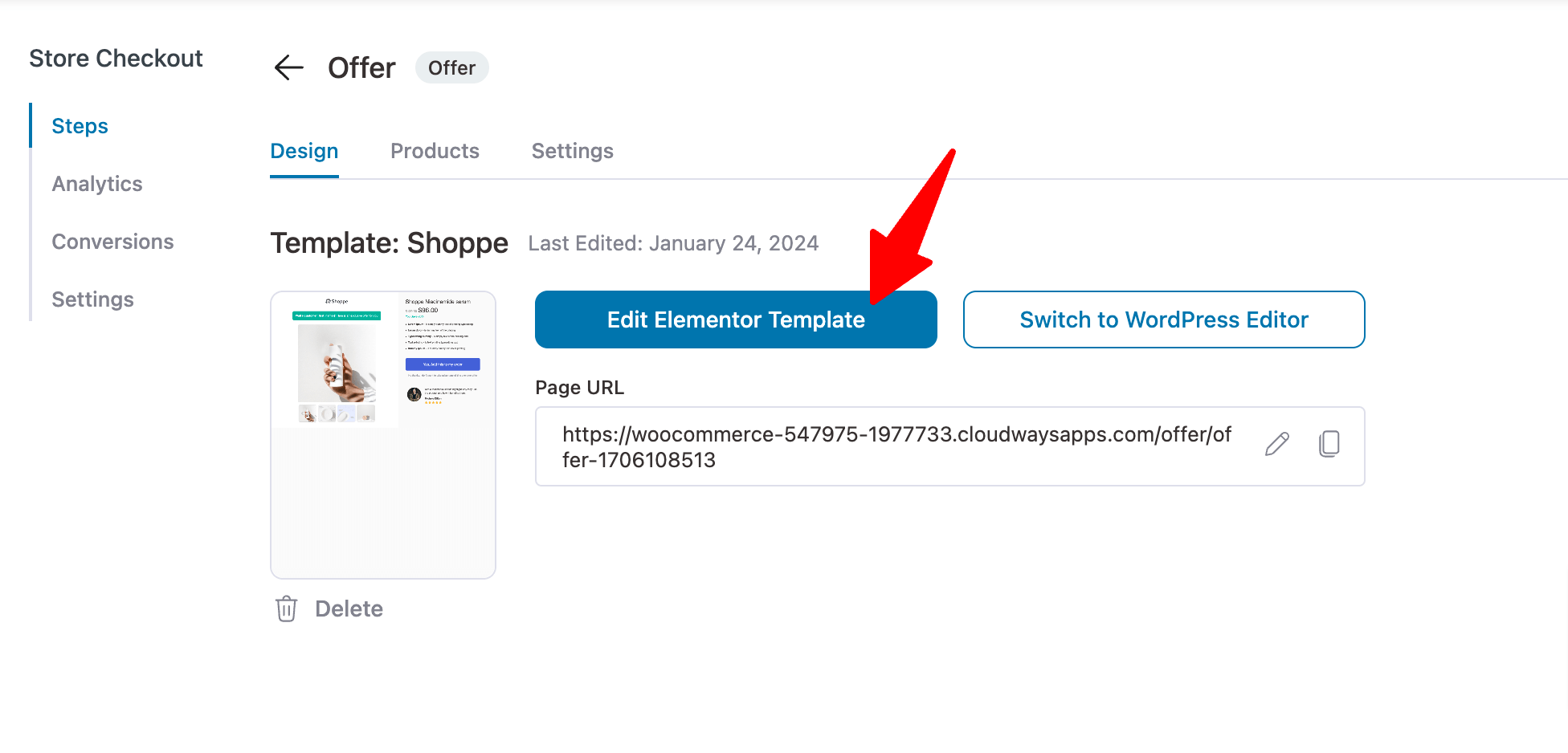
Task: Select the Delete option below the thumbnail
Action: click(349, 609)
